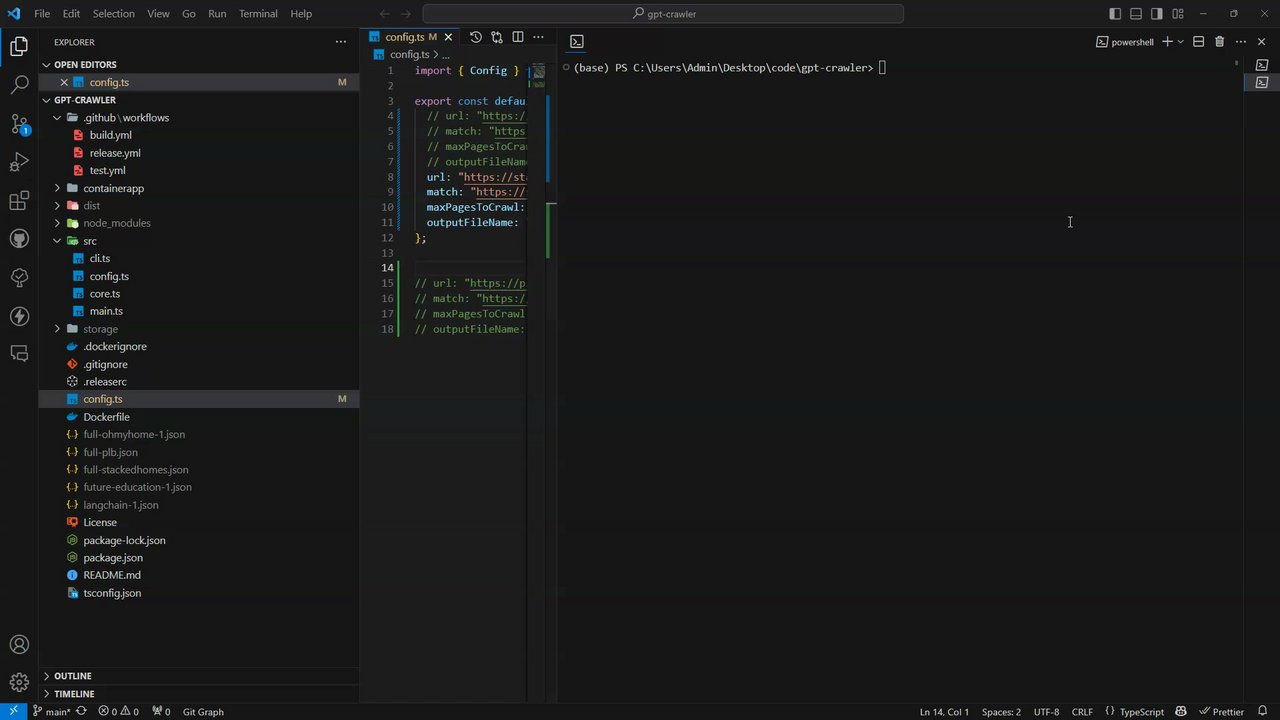The image size is (1280, 720).
Task: Expand the containerapp folder
Action: [57, 188]
